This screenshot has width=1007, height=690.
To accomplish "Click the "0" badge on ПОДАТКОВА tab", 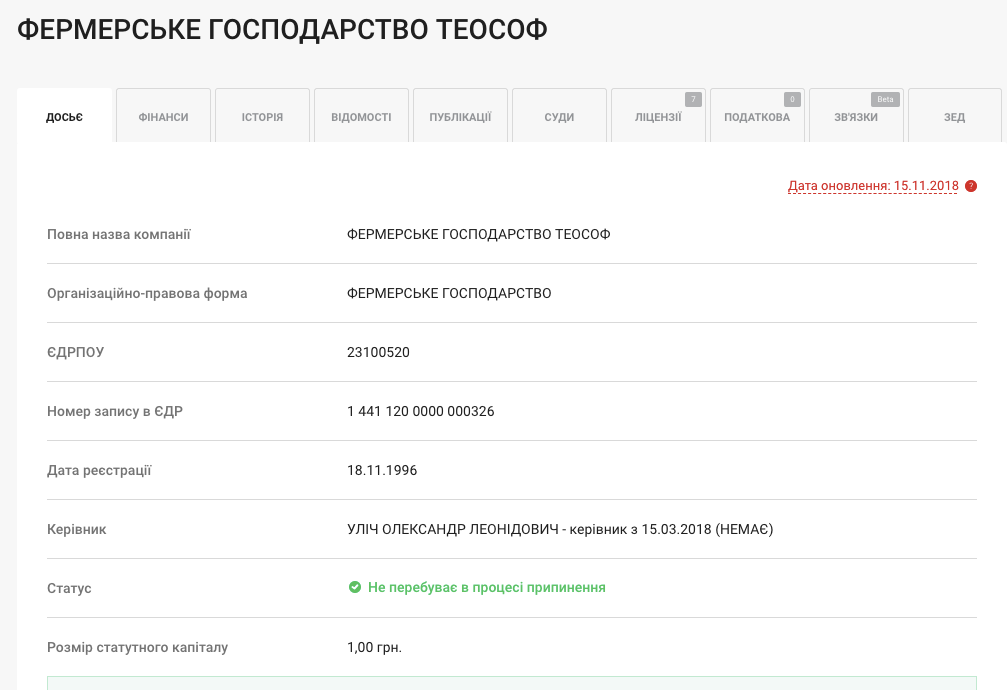I will [x=791, y=99].
